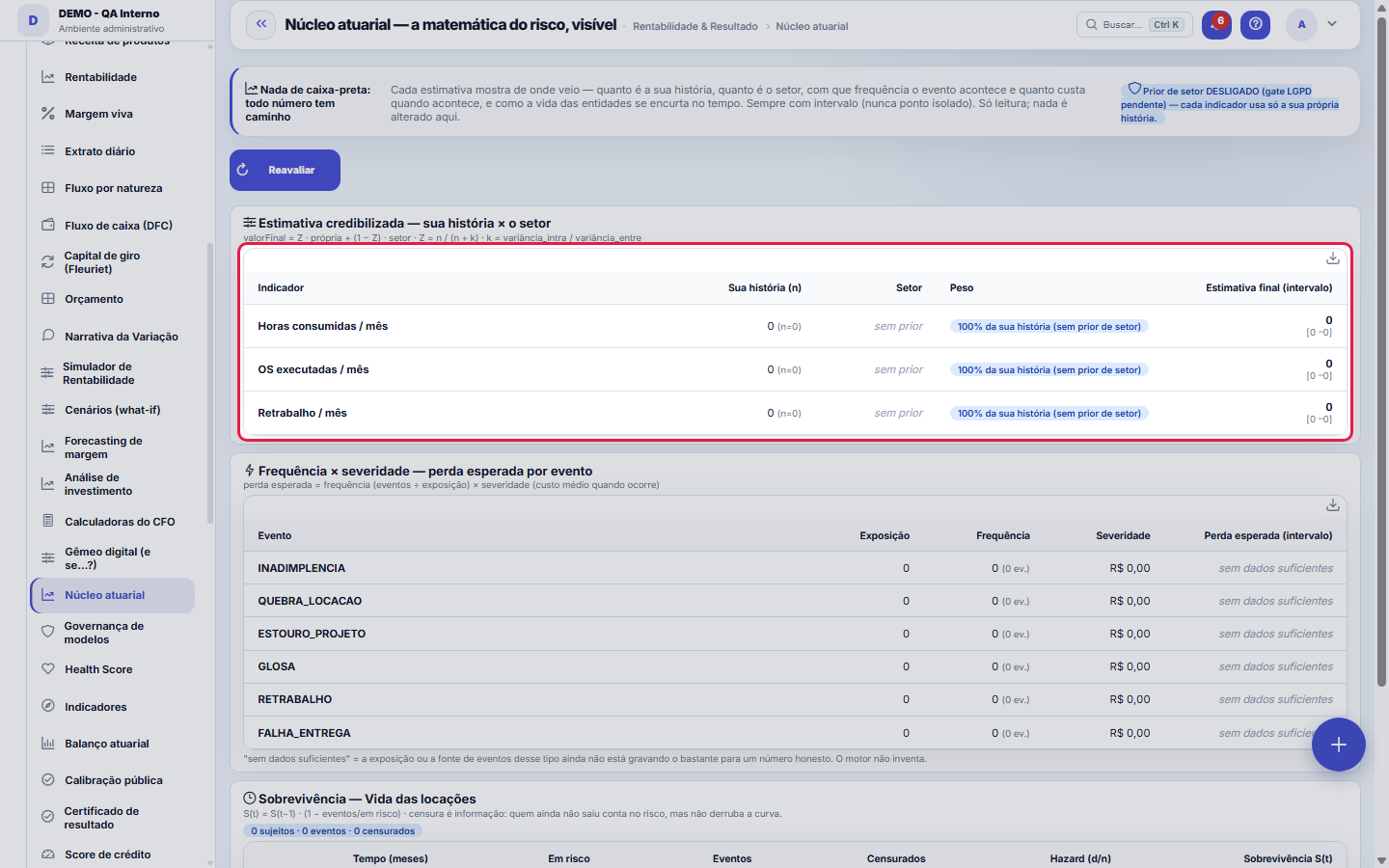Collapse sidebar with double-chevron icon

coord(260,25)
